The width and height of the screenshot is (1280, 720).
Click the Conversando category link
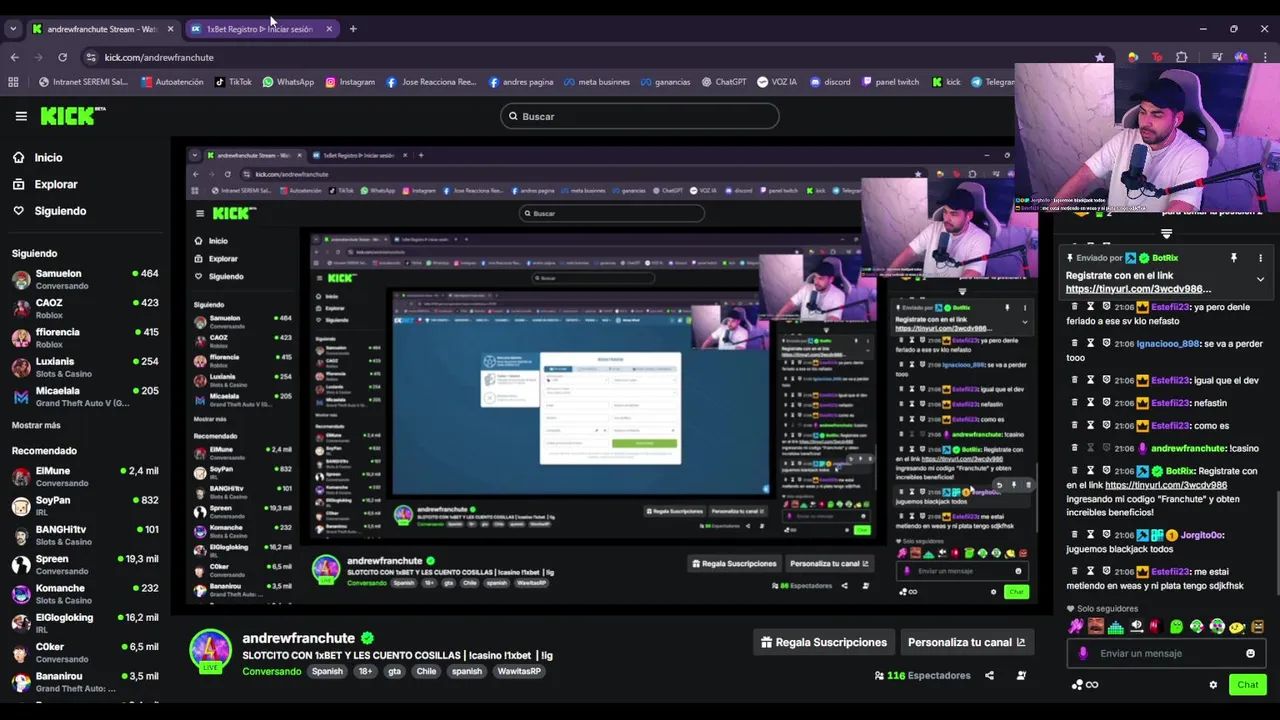271,671
